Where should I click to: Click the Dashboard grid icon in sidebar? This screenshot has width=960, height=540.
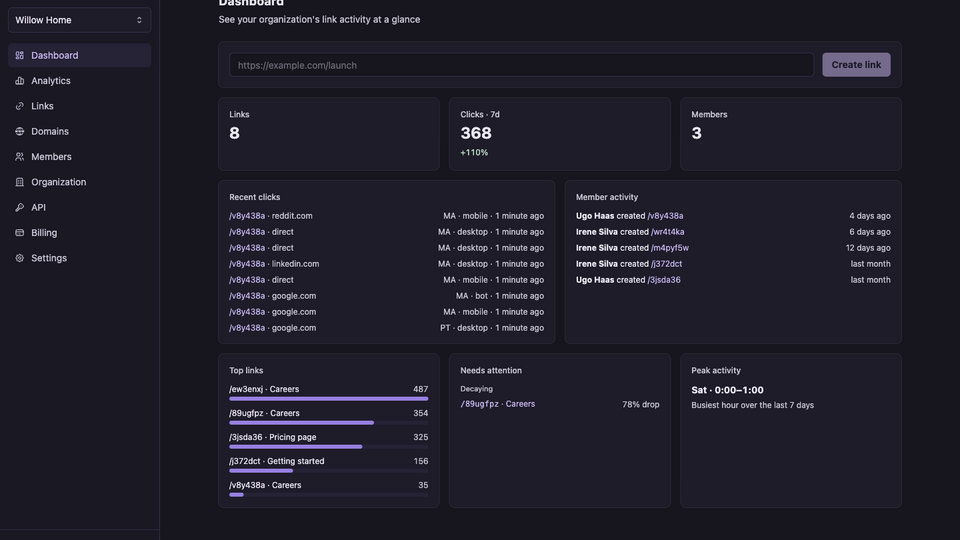click(x=20, y=55)
